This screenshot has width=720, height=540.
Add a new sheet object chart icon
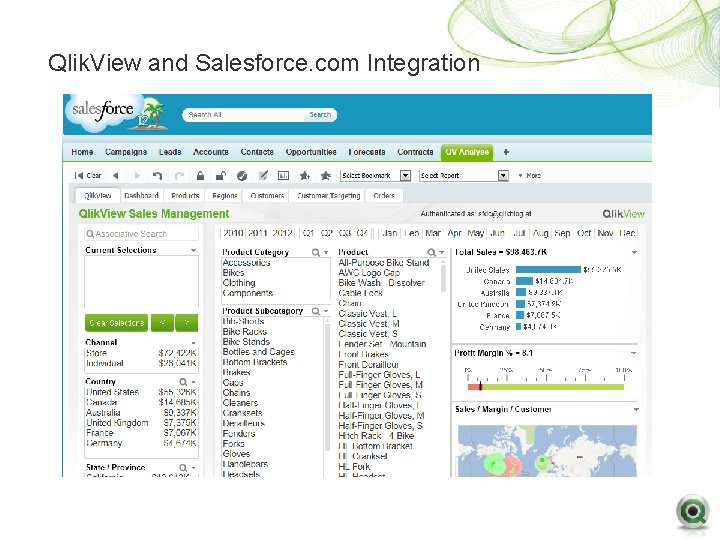click(x=284, y=175)
